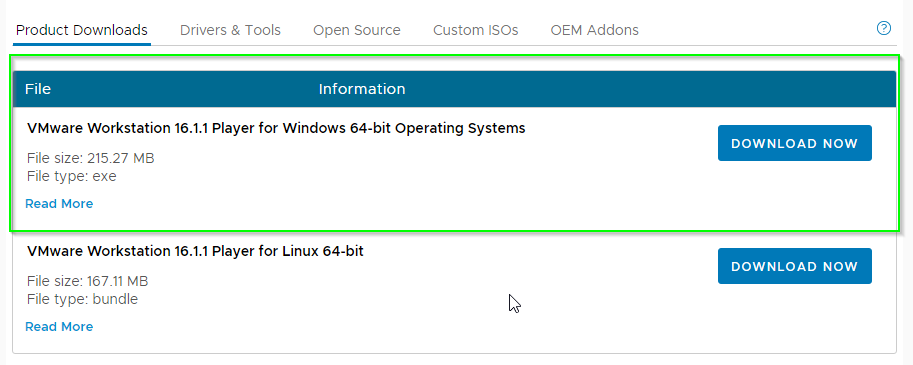This screenshot has width=913, height=365.
Task: View the OEM Addons tab
Action: (x=594, y=30)
